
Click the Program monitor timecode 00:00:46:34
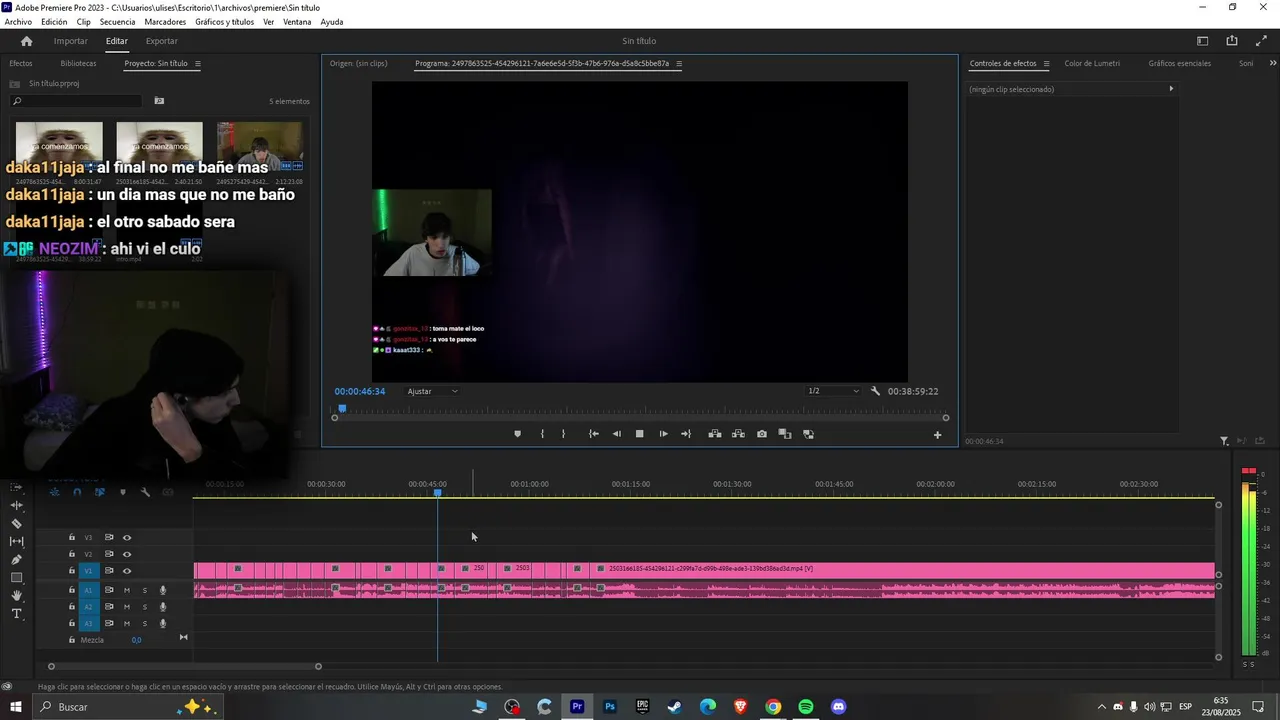[x=360, y=391]
